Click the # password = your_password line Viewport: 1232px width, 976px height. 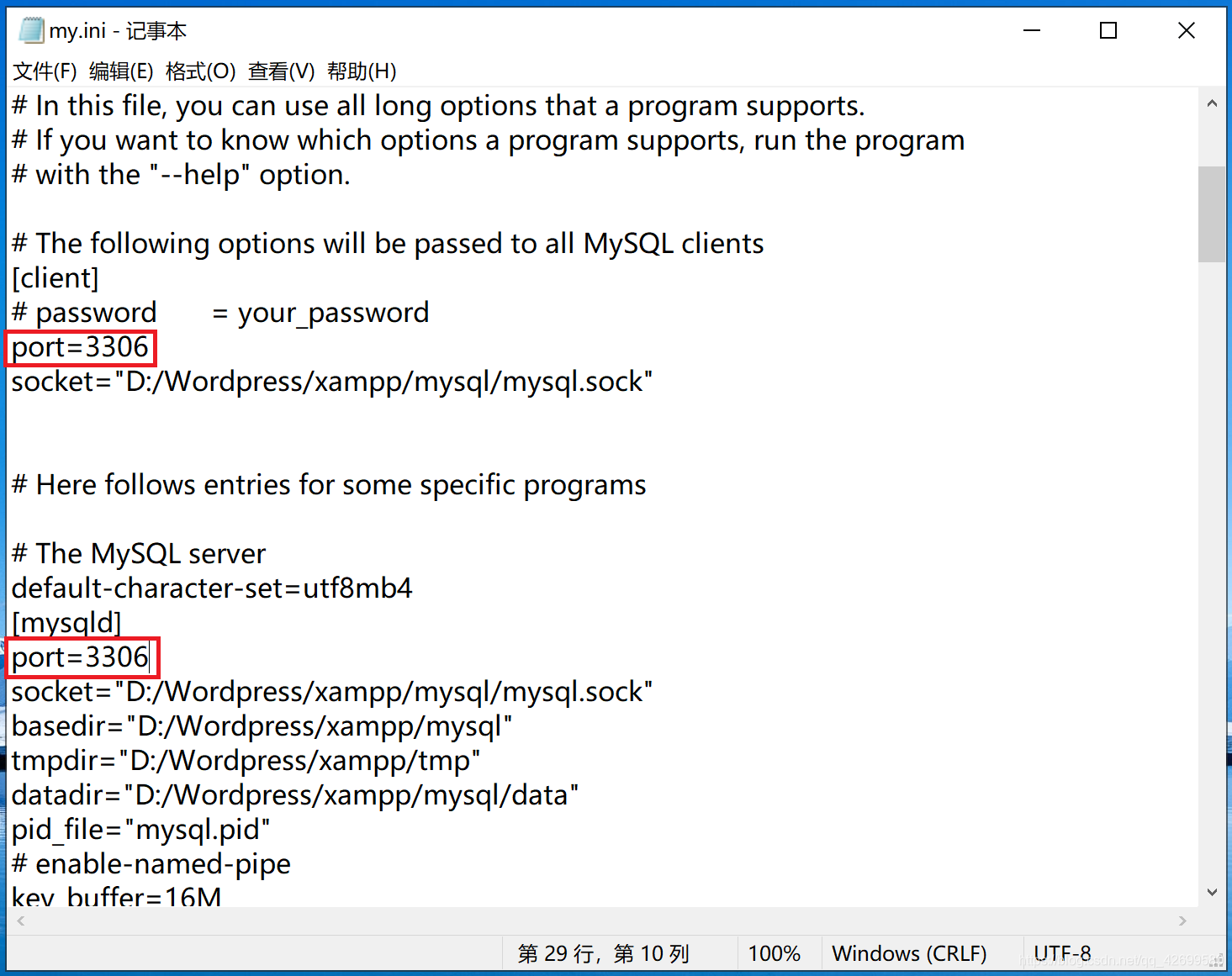coord(220,313)
